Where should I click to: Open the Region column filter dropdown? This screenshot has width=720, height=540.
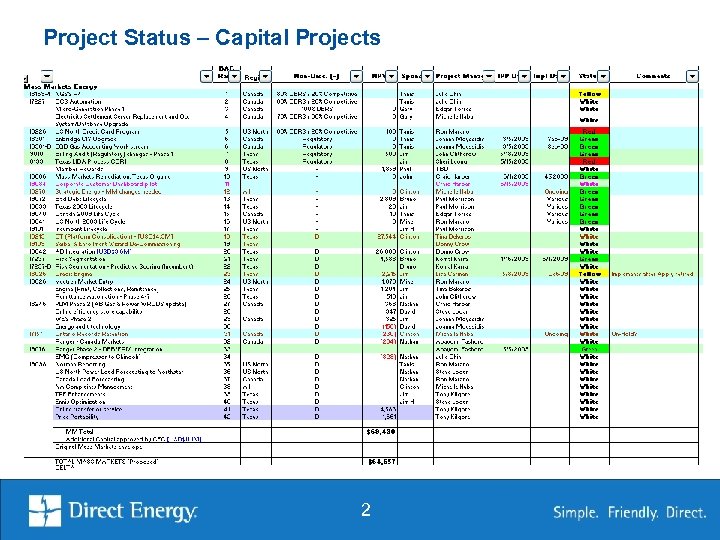[265, 76]
